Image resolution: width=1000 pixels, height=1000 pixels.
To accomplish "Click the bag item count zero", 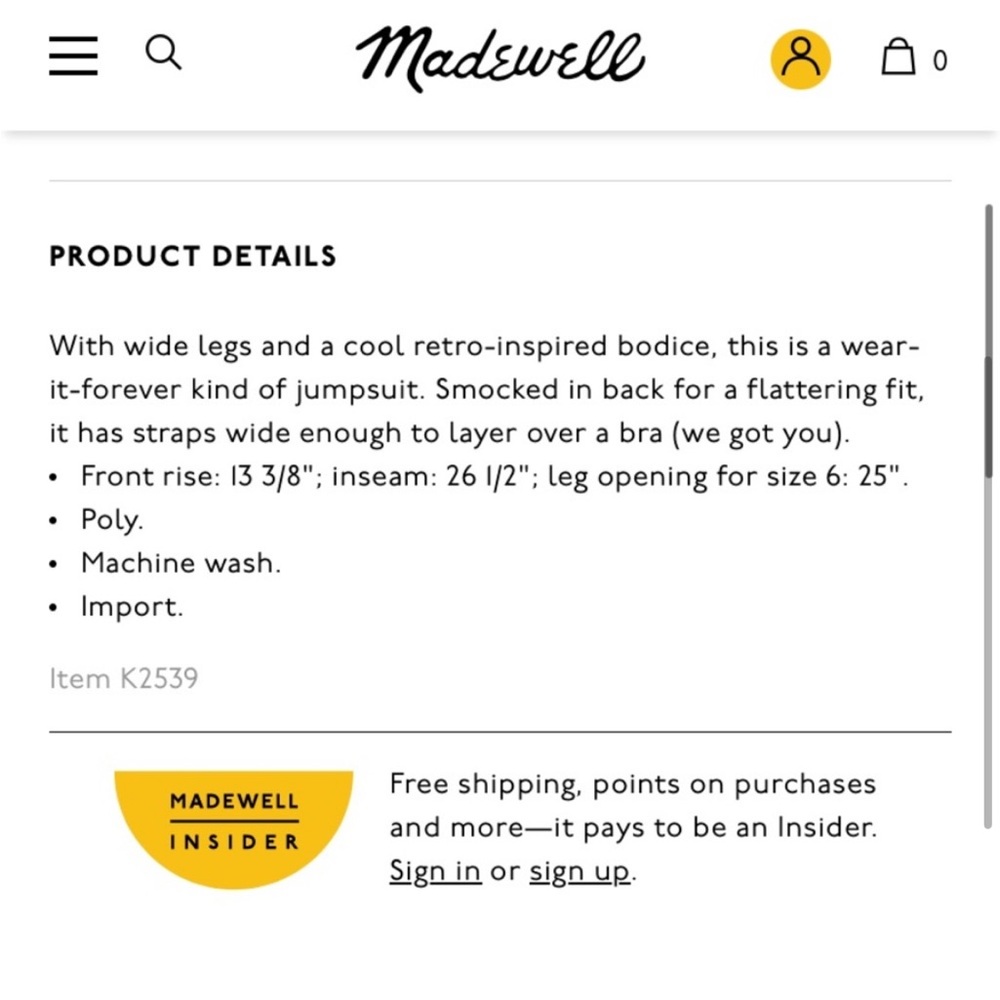I will (940, 61).
